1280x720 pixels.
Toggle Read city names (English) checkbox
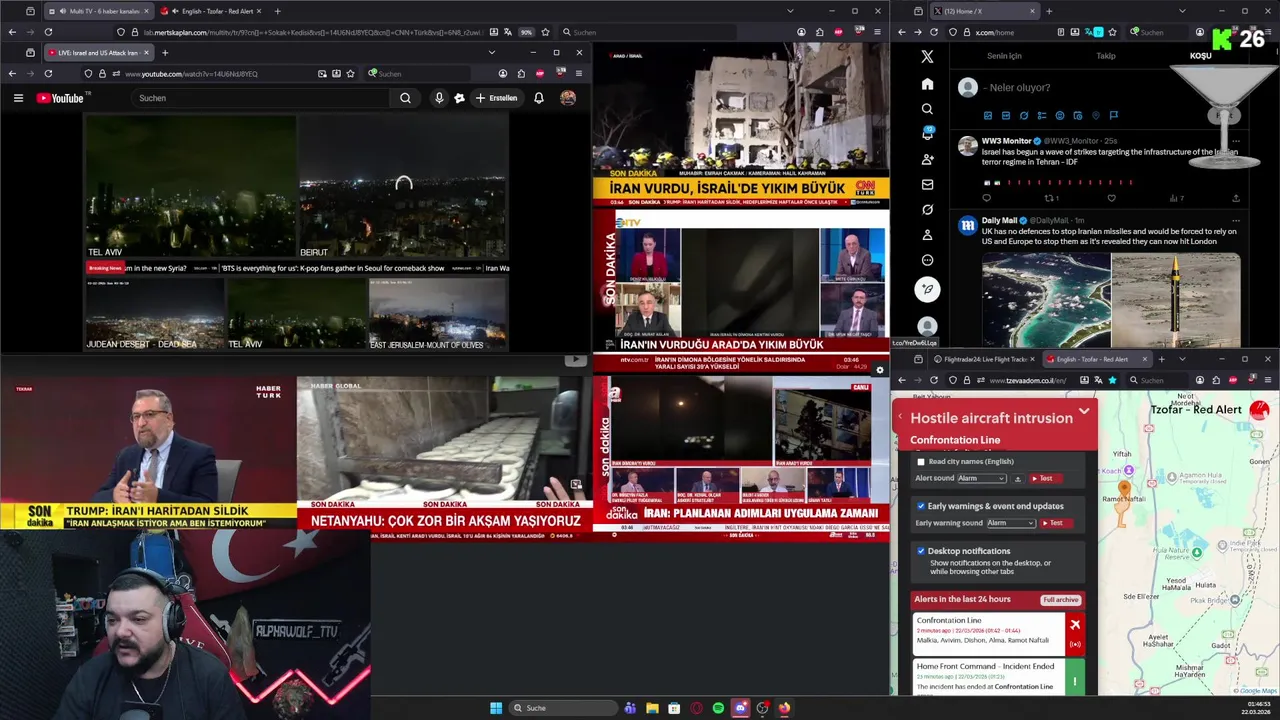click(x=921, y=462)
